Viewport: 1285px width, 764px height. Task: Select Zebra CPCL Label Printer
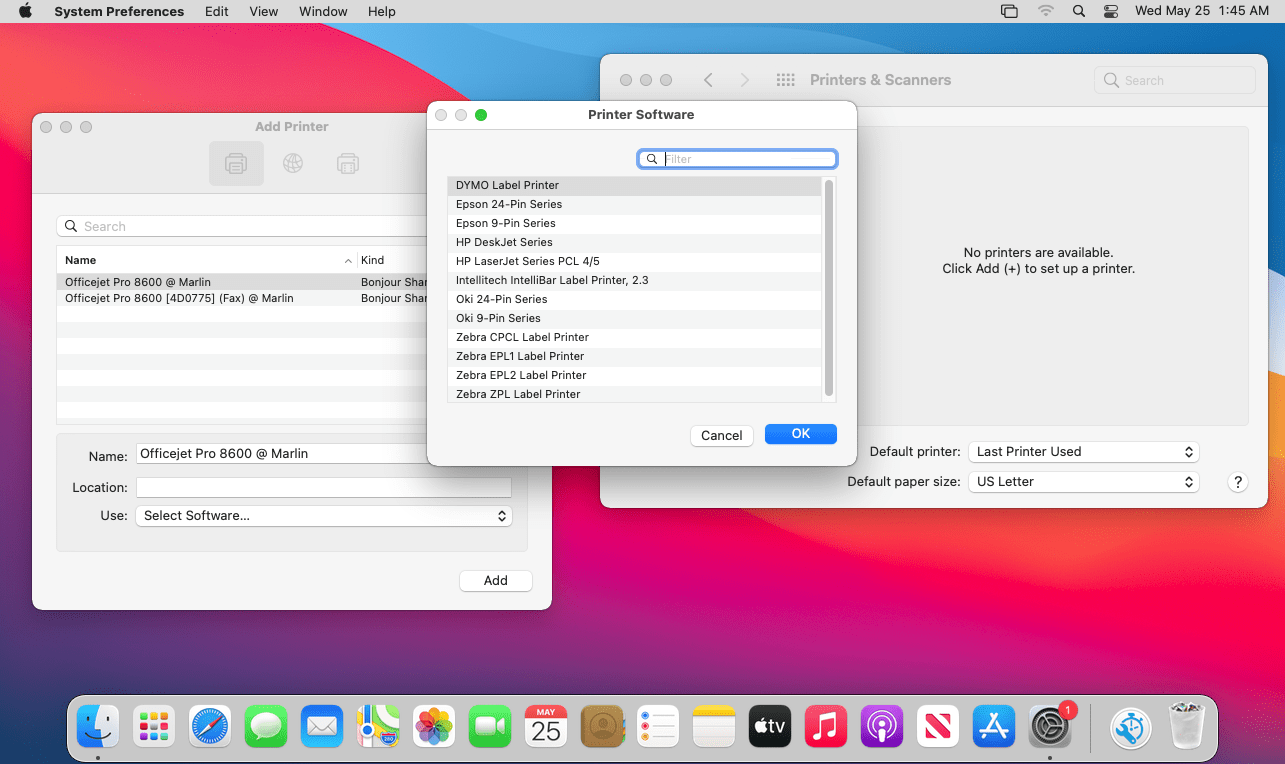pyautogui.click(x=634, y=337)
